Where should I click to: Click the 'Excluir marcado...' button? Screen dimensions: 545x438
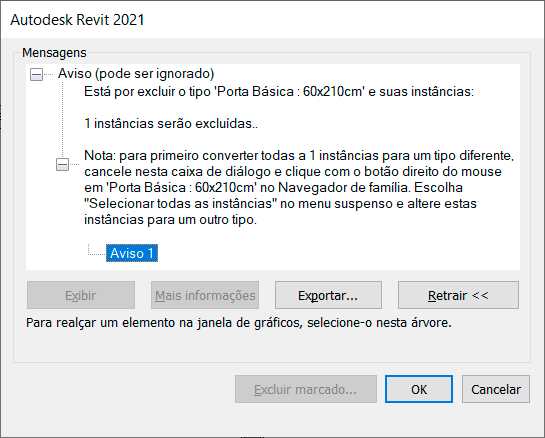pos(306,389)
